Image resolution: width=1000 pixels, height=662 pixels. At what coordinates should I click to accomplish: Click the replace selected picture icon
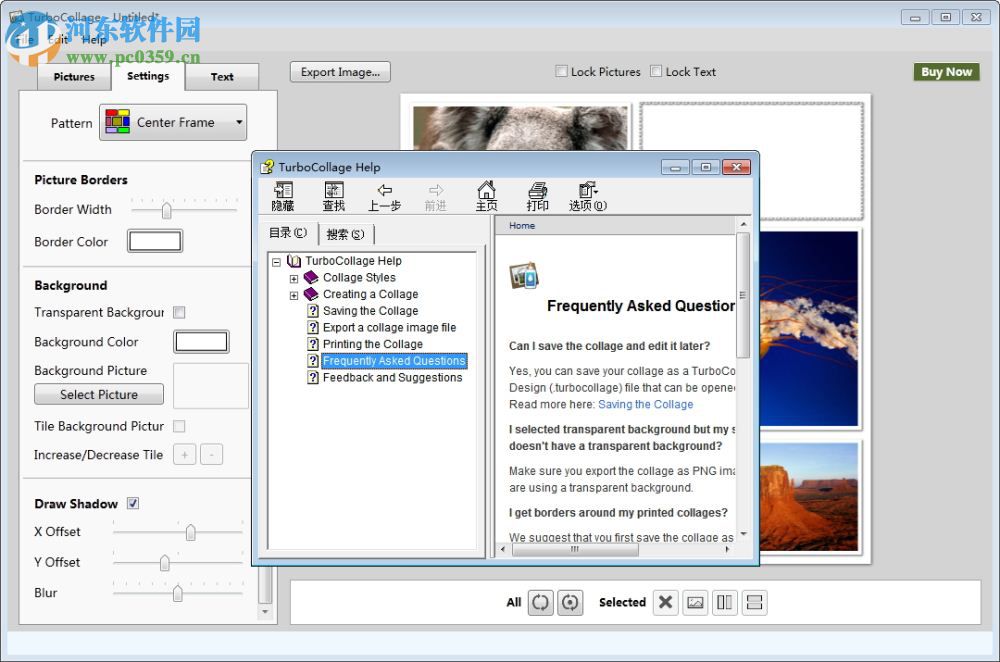pos(696,602)
